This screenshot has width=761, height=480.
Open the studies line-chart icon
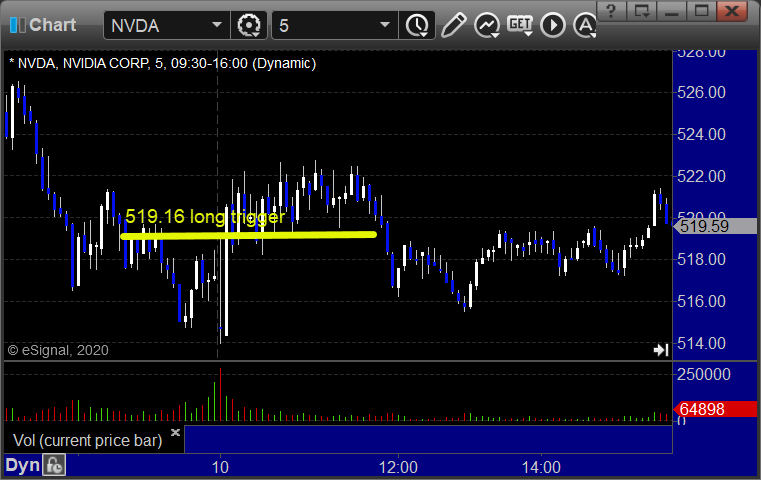pyautogui.click(x=487, y=25)
